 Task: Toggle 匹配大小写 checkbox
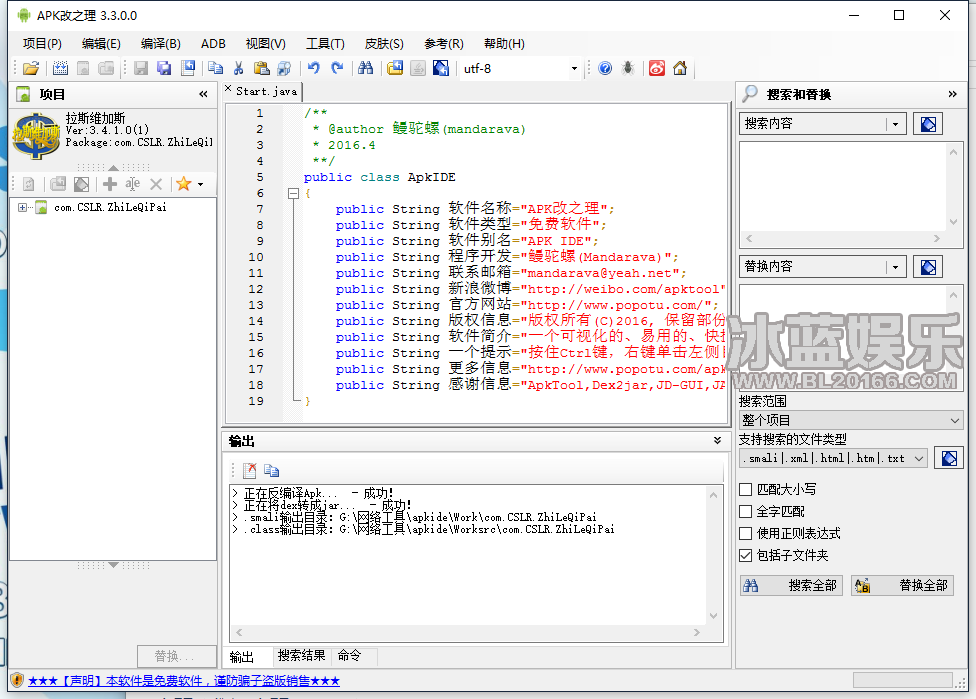[746, 490]
